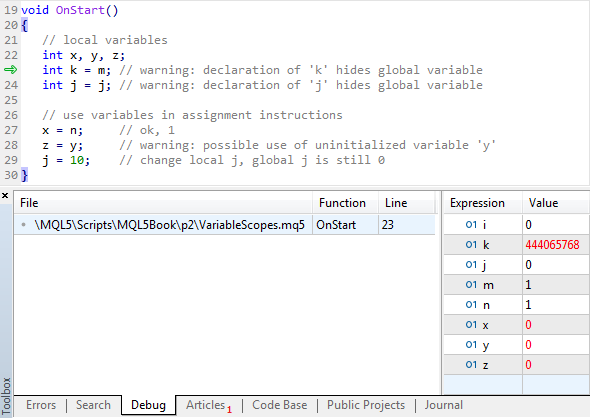Click the variable type icon beside m

click(x=471, y=285)
